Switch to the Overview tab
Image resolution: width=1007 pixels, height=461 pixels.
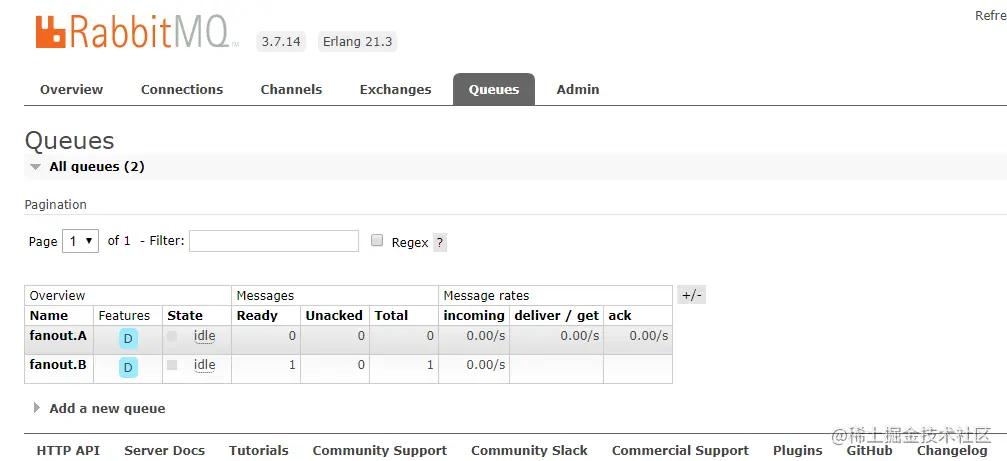point(71,89)
